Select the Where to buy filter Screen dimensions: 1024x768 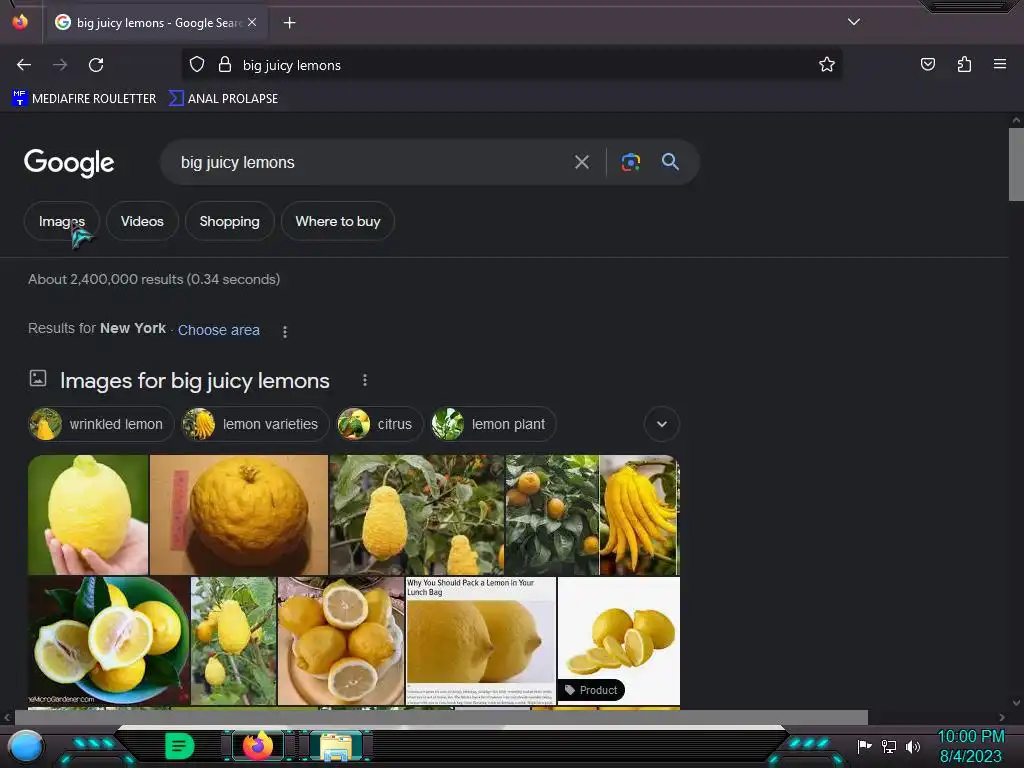pos(338,221)
